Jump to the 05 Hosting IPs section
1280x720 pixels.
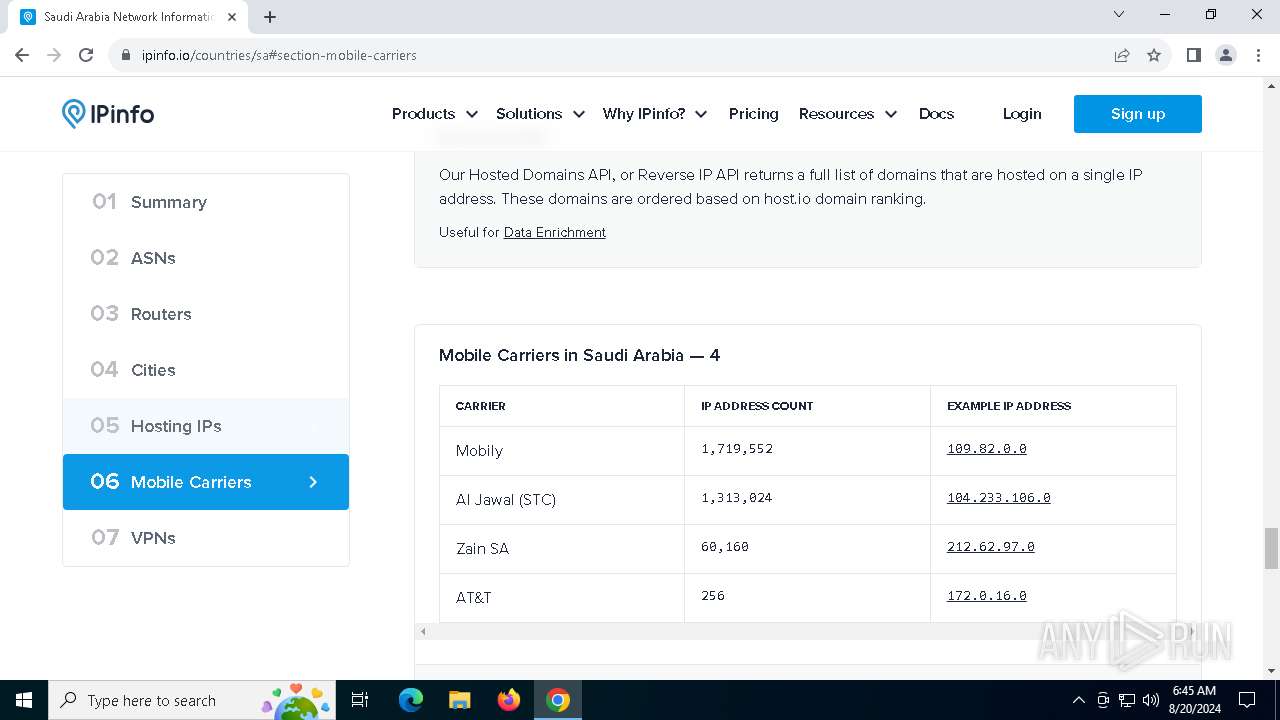pyautogui.click(x=206, y=426)
